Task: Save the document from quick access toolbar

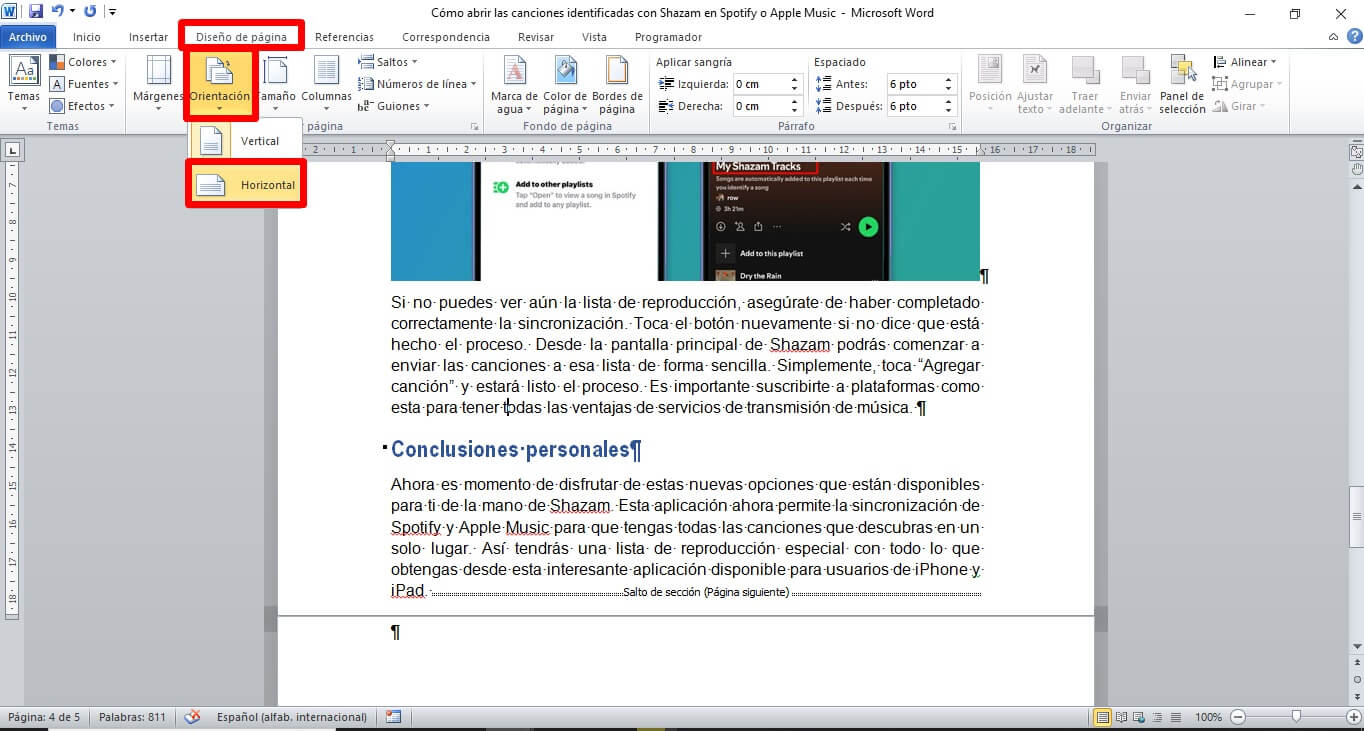Action: [x=36, y=12]
